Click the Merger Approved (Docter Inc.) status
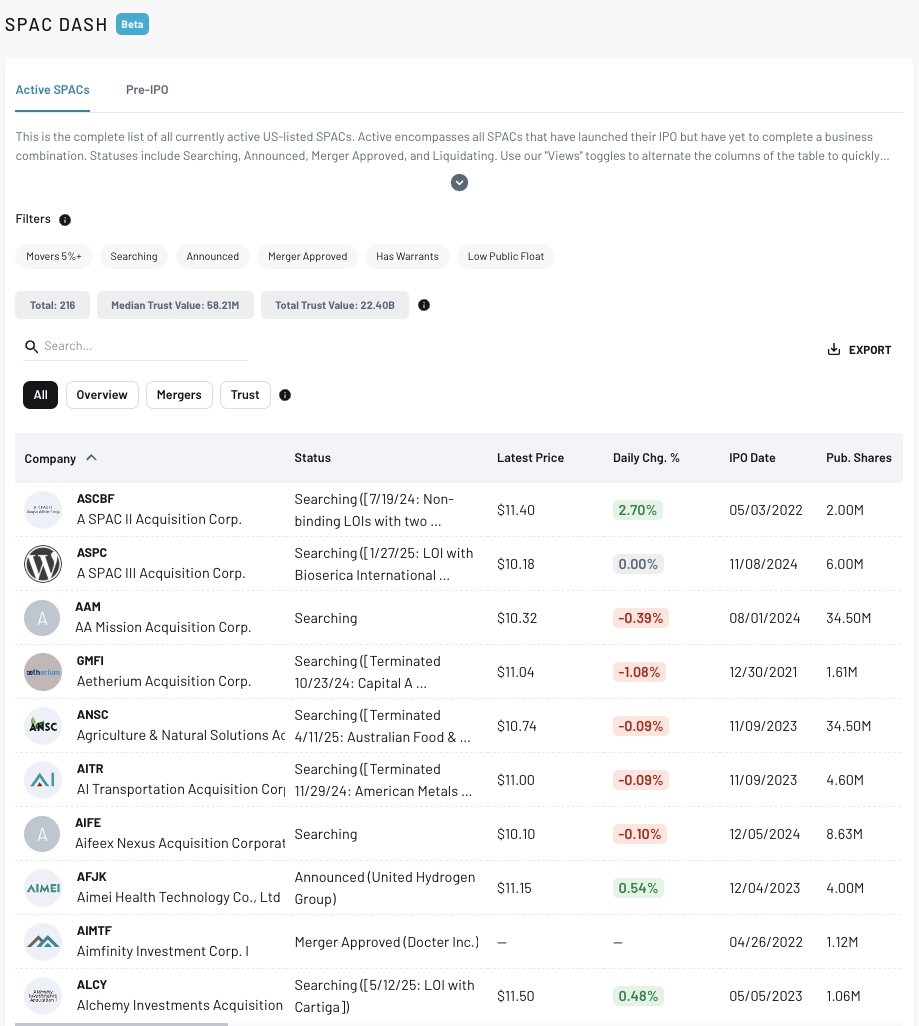919x1026 pixels. click(x=387, y=942)
